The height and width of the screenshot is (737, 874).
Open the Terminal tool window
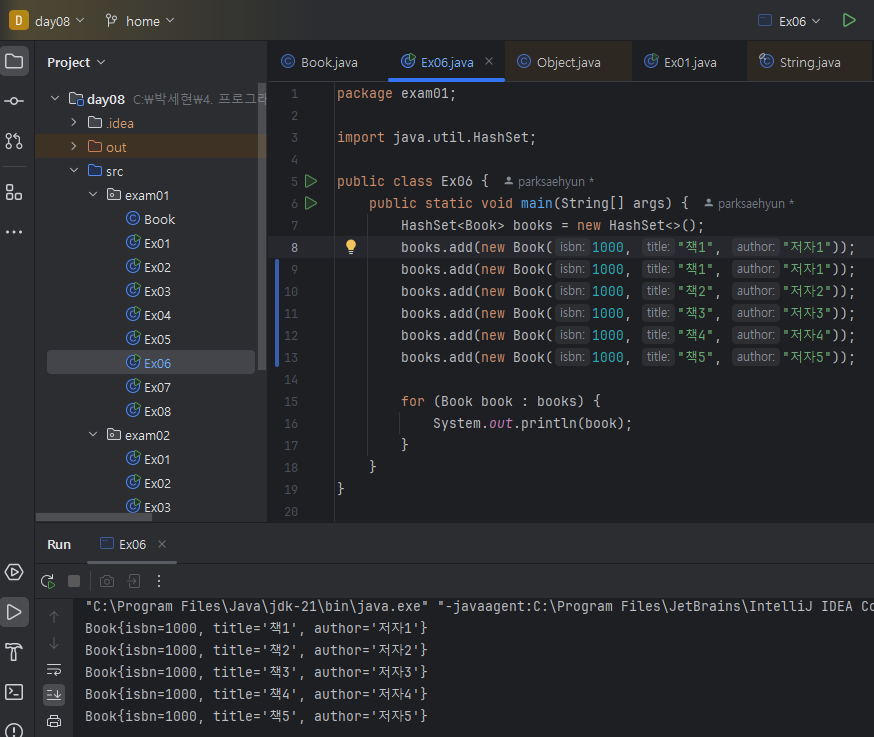click(x=14, y=691)
